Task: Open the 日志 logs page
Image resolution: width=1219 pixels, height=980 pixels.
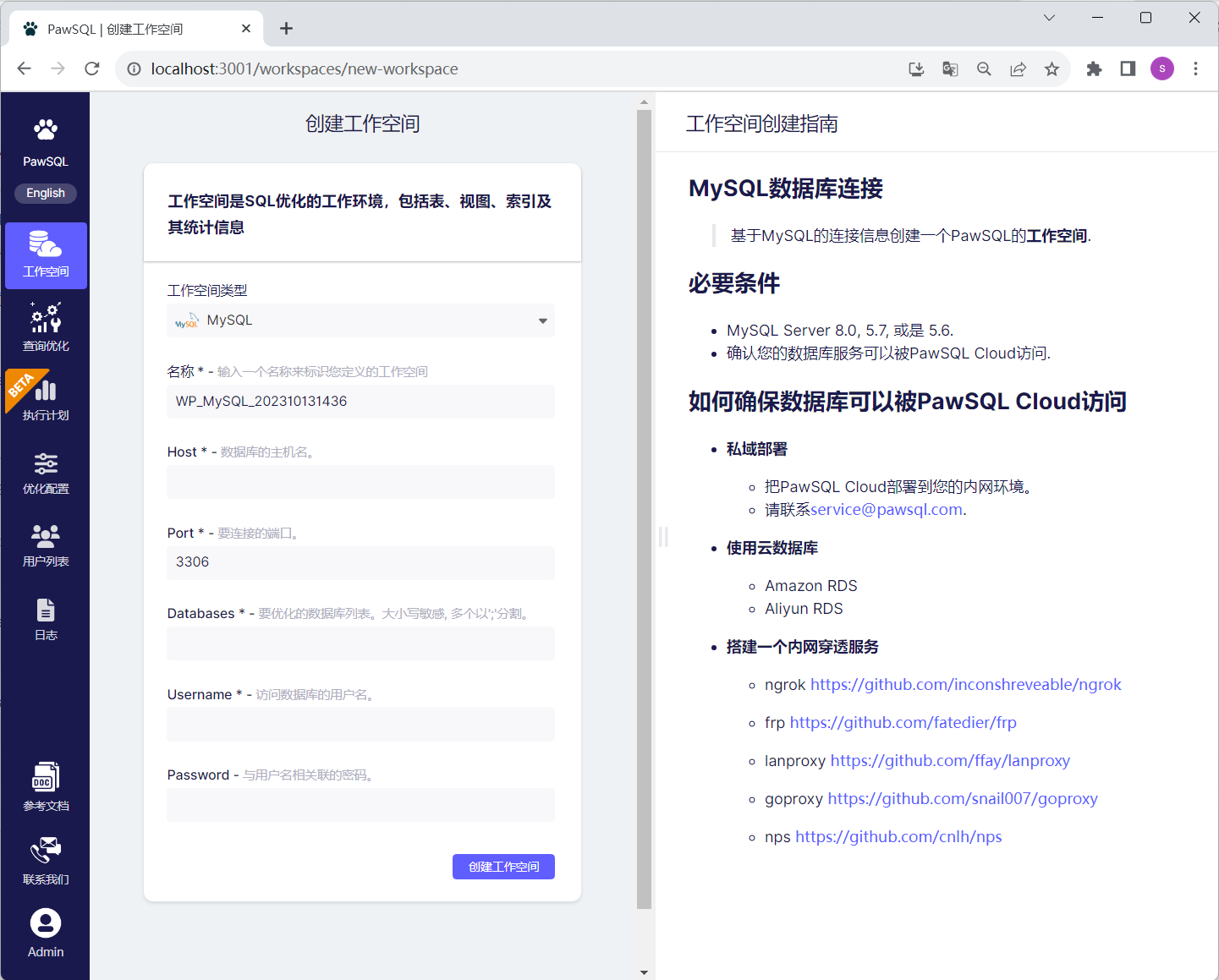Action: pos(46,619)
